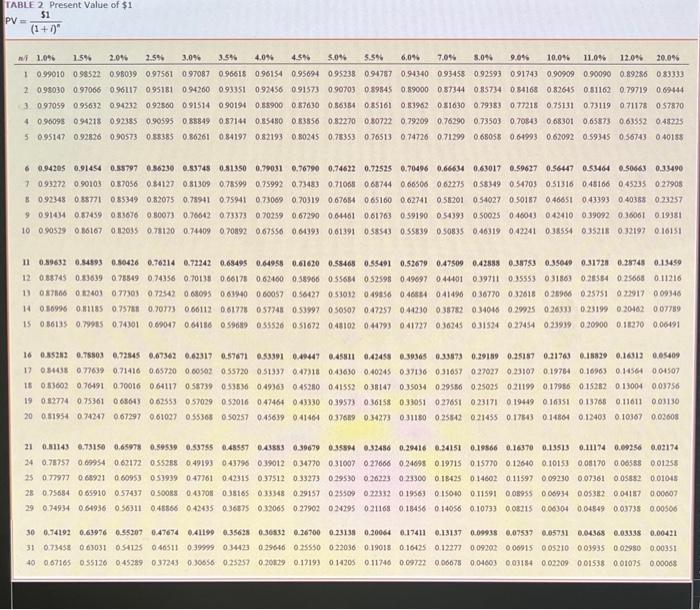Click the 0.43630 cell in row 17

point(342,372)
